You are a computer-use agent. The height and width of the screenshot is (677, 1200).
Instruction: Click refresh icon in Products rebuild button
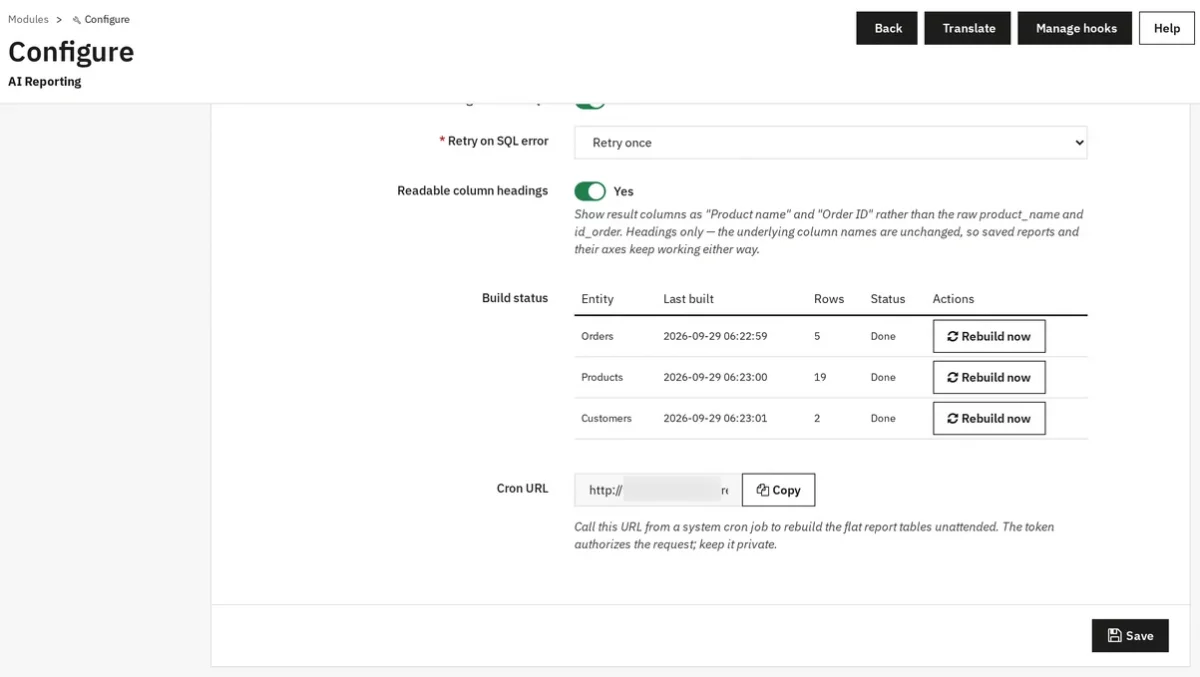pos(953,377)
